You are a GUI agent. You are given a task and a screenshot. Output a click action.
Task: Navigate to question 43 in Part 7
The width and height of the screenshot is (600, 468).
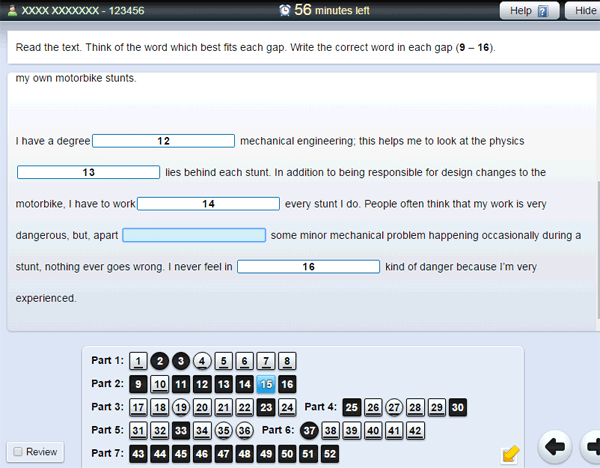click(x=138, y=453)
